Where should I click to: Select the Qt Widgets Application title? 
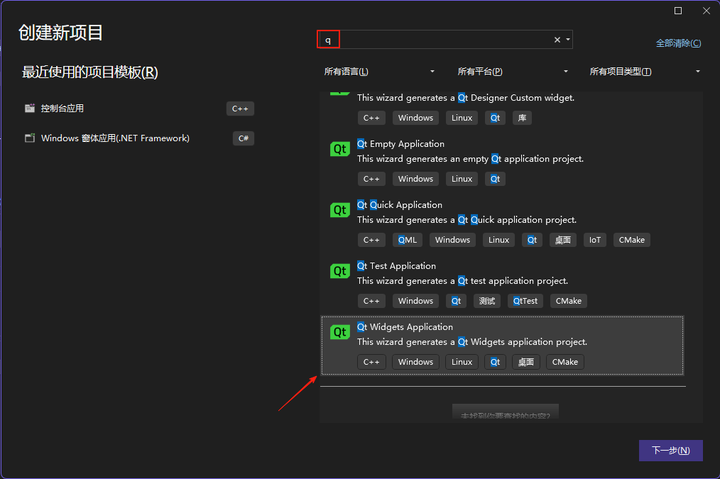tap(405, 327)
